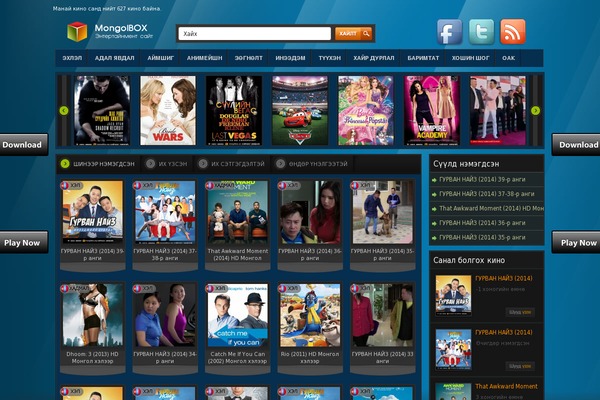
Task: Open ХОШИН ШОГ menu item
Action: 470,58
